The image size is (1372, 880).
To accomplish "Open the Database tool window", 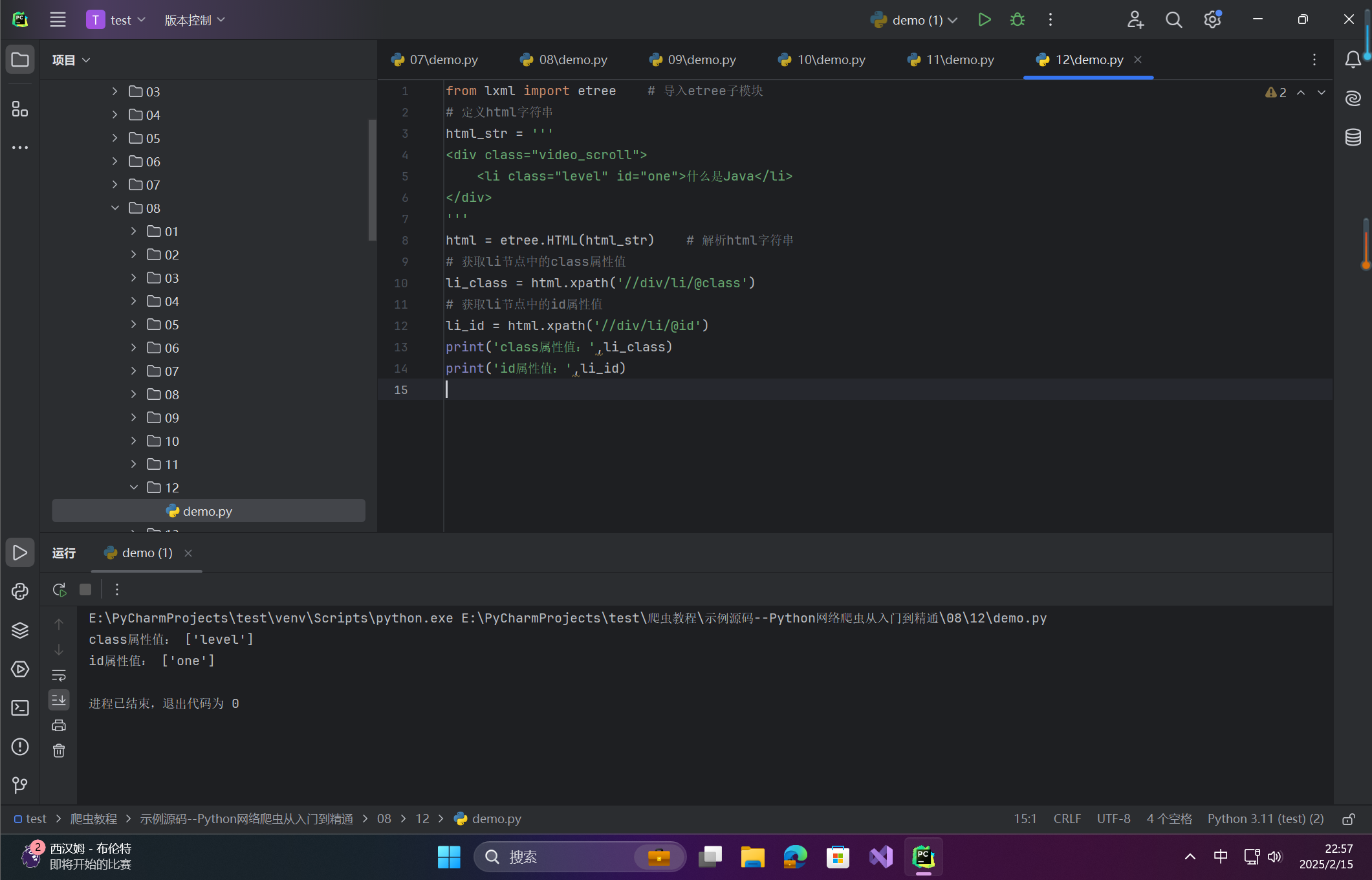I will 1353,137.
